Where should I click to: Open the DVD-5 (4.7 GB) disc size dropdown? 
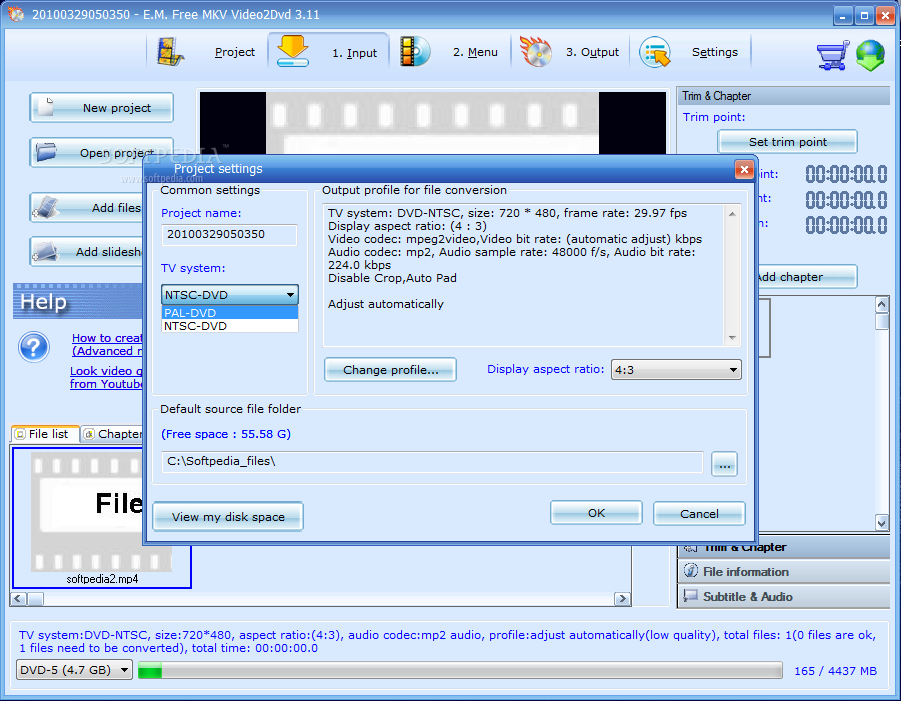(x=74, y=670)
